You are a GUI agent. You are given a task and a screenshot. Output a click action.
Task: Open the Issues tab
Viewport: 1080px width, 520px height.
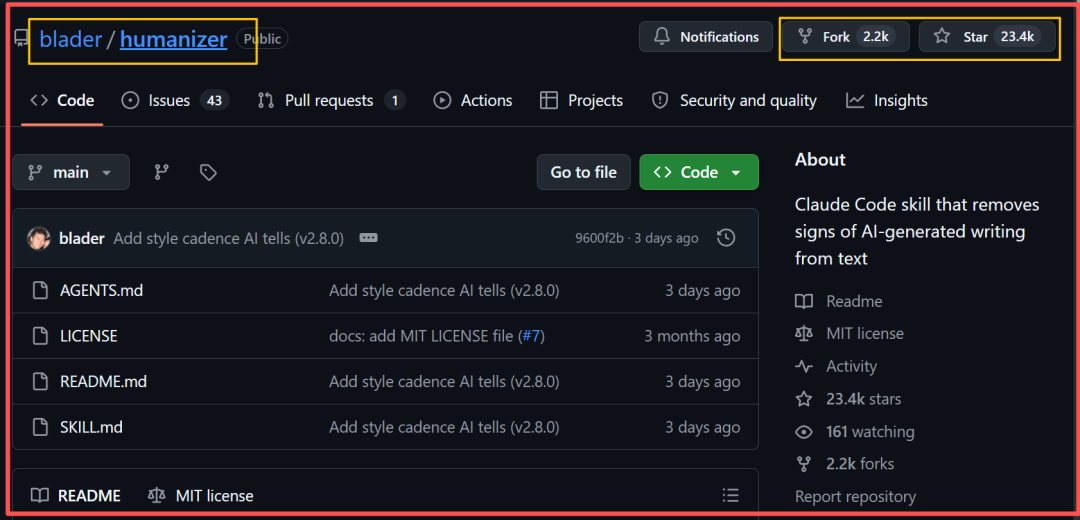(x=175, y=101)
